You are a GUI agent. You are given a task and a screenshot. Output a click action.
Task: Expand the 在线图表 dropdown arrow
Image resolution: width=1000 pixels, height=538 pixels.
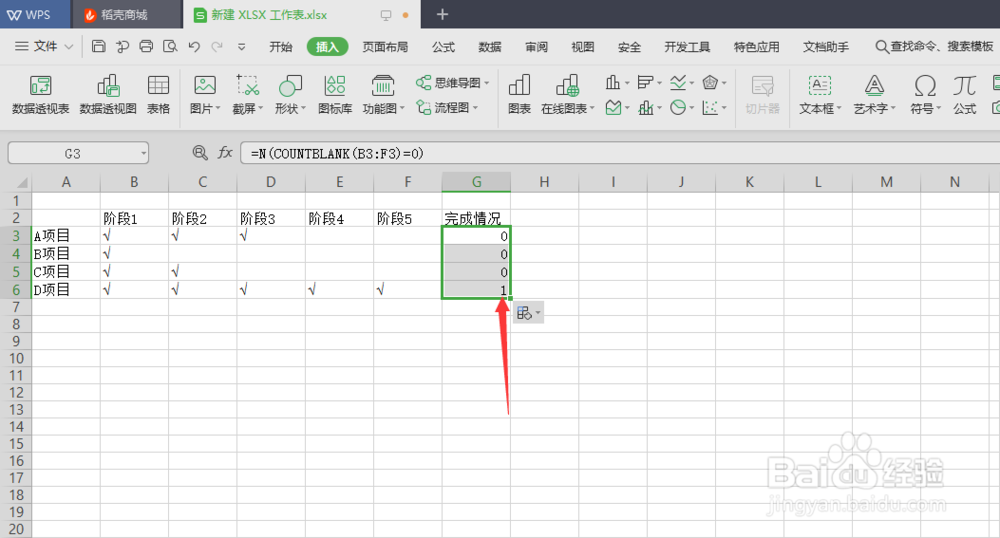(592, 108)
